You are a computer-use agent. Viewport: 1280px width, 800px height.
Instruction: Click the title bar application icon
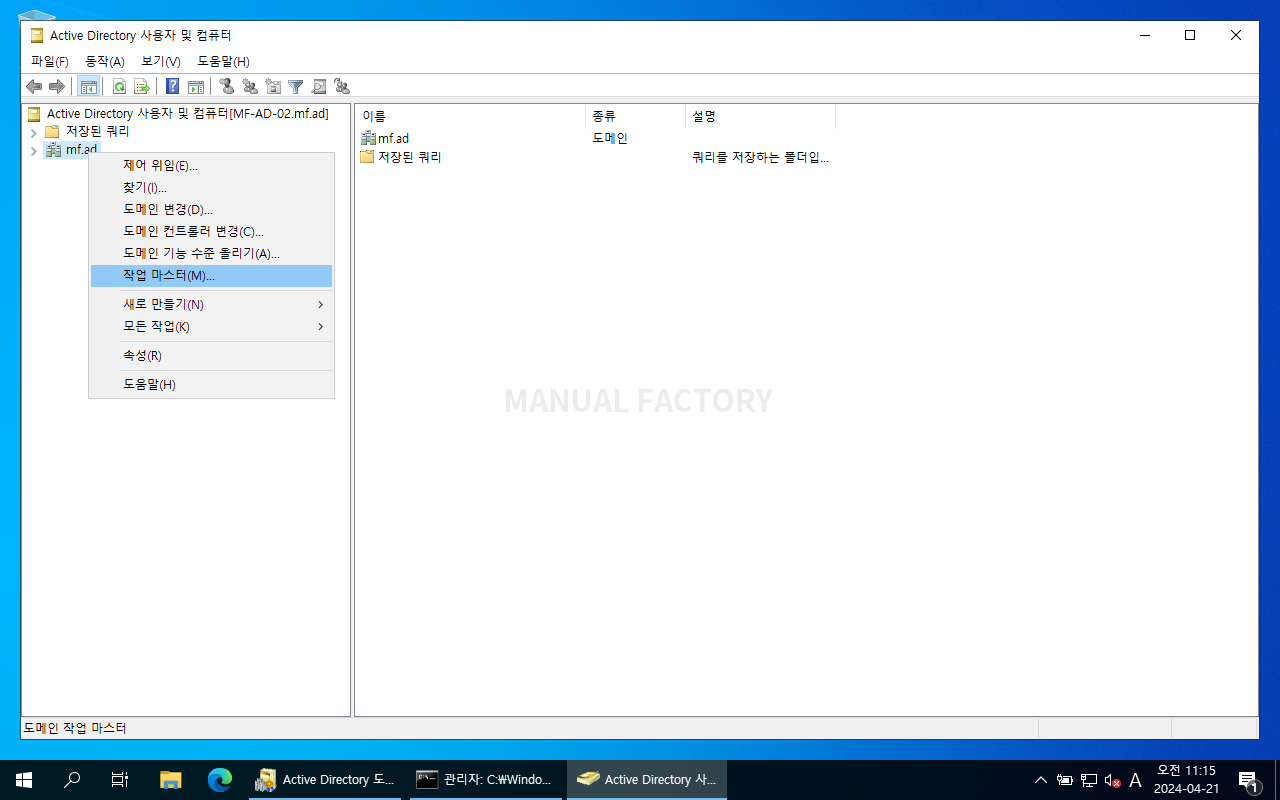tap(37, 35)
